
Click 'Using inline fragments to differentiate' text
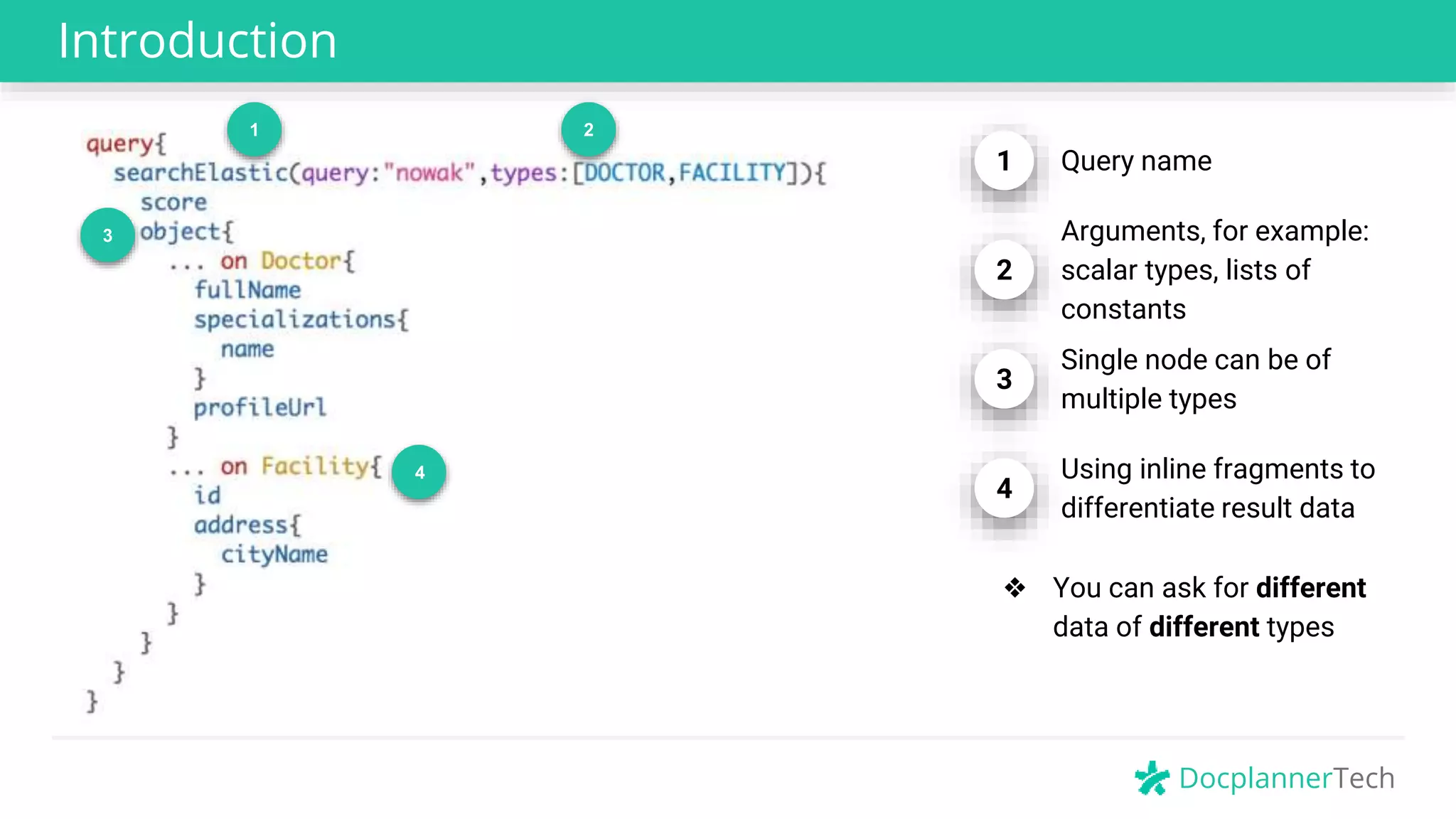coord(1218,488)
